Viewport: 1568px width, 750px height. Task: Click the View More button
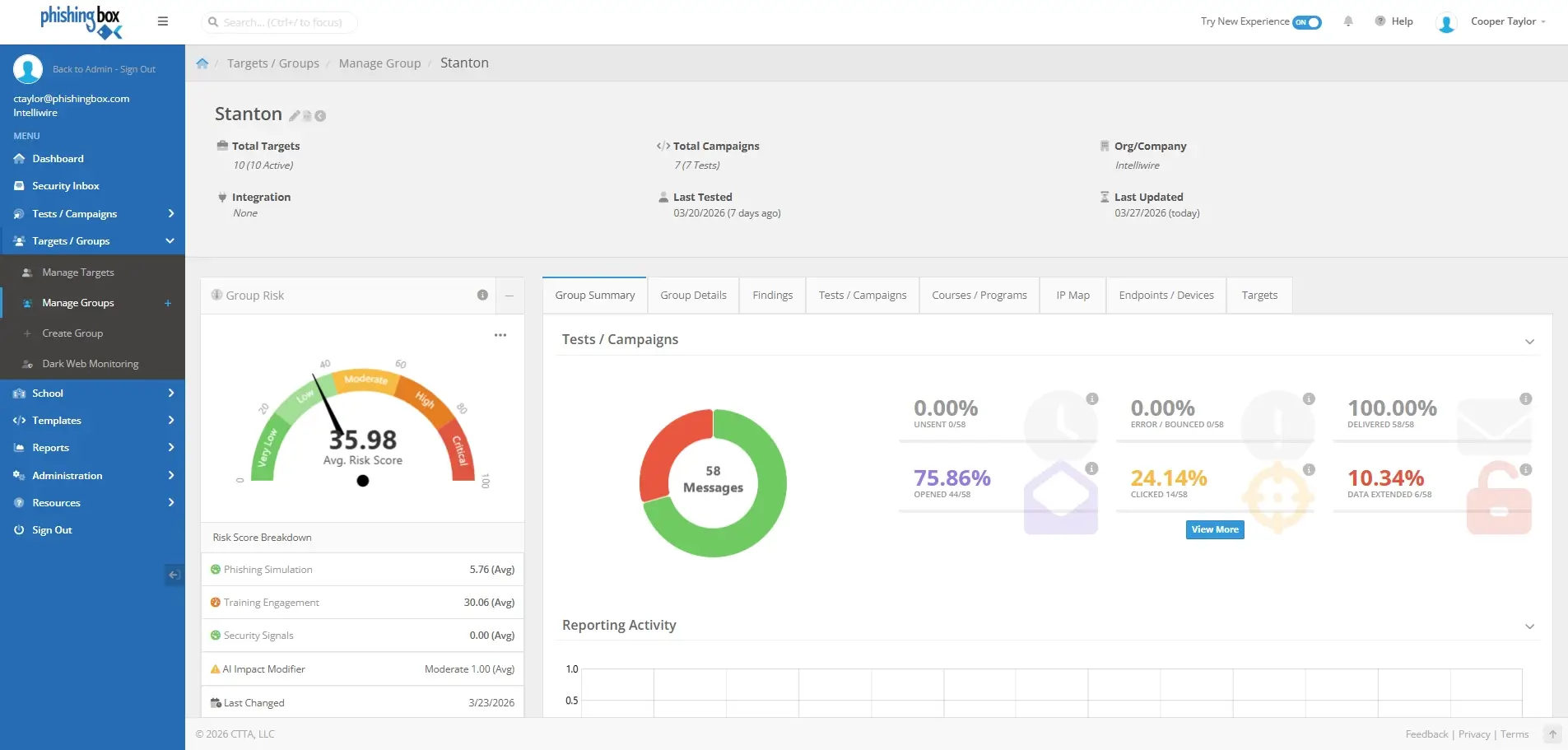1214,529
